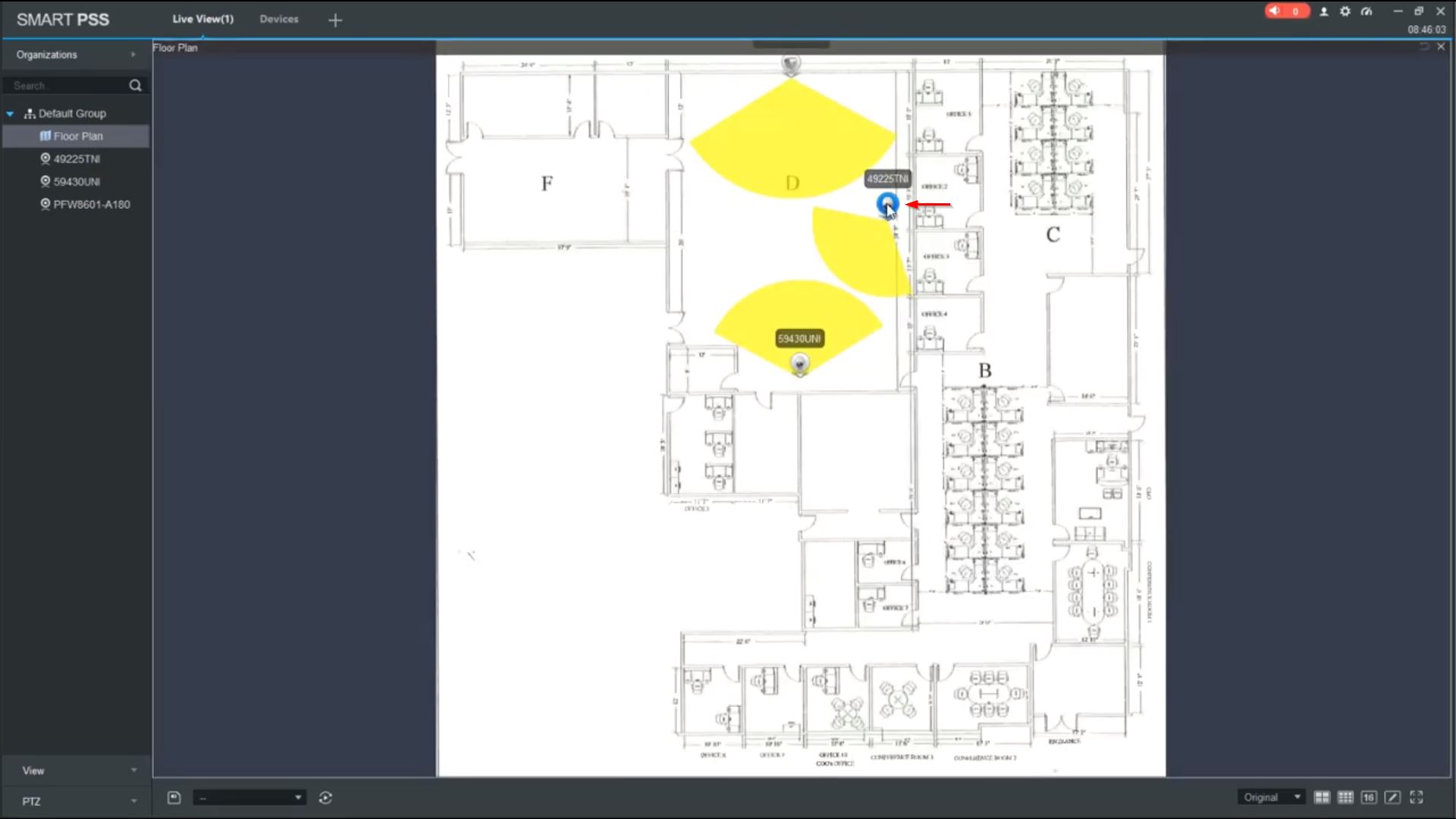The image size is (1456, 819).
Task: Open system status gauge icon
Action: click(x=1367, y=11)
